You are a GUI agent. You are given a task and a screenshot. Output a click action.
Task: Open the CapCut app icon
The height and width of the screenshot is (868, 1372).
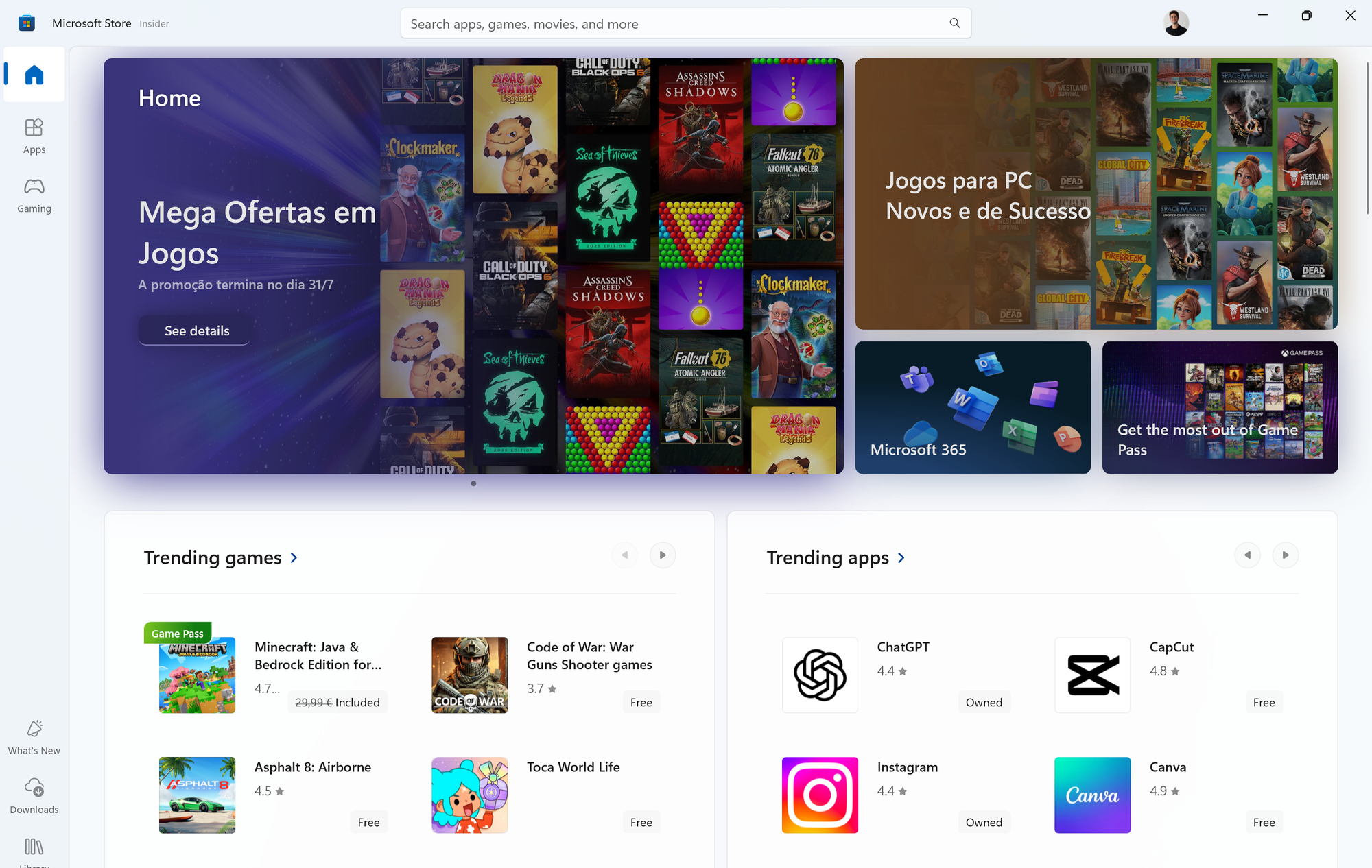coord(1092,675)
